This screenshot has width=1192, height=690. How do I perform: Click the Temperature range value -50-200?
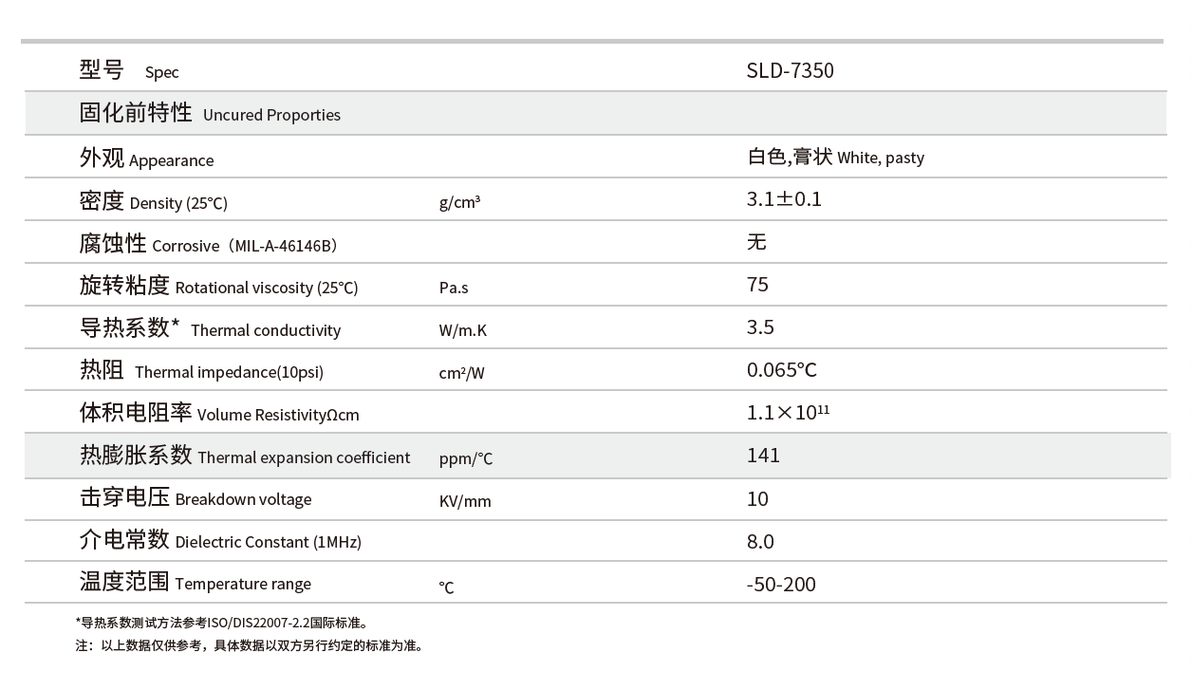[x=780, y=584]
